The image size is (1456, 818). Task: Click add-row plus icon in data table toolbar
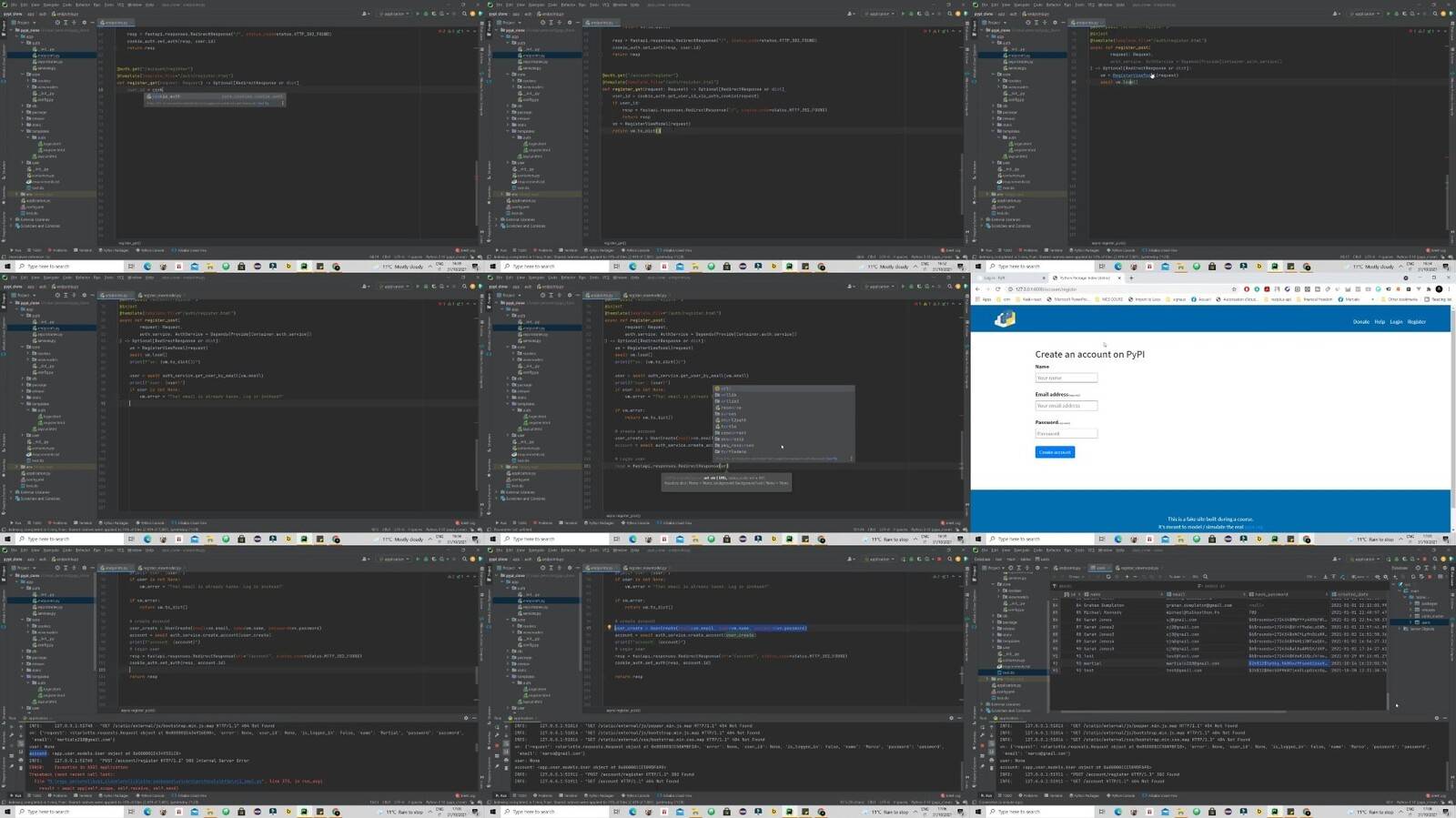coord(1127,577)
